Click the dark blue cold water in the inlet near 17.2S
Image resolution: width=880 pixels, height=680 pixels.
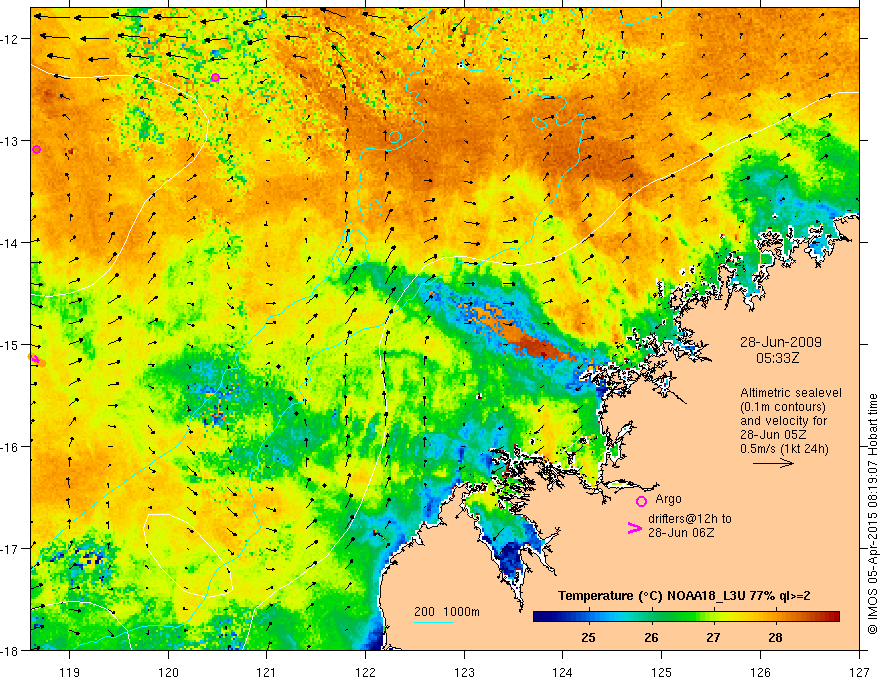[512, 557]
